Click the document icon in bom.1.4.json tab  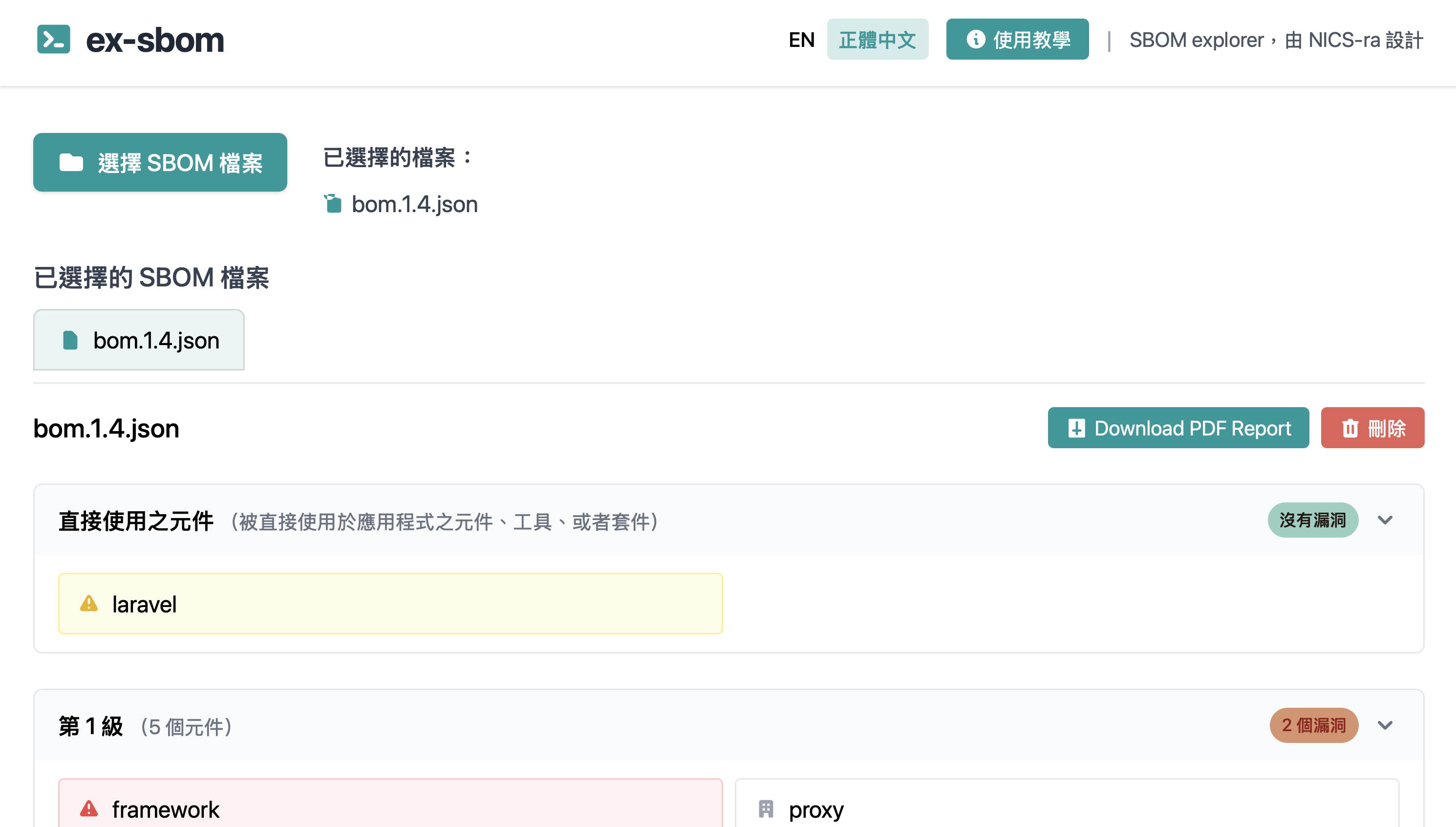tap(70, 340)
